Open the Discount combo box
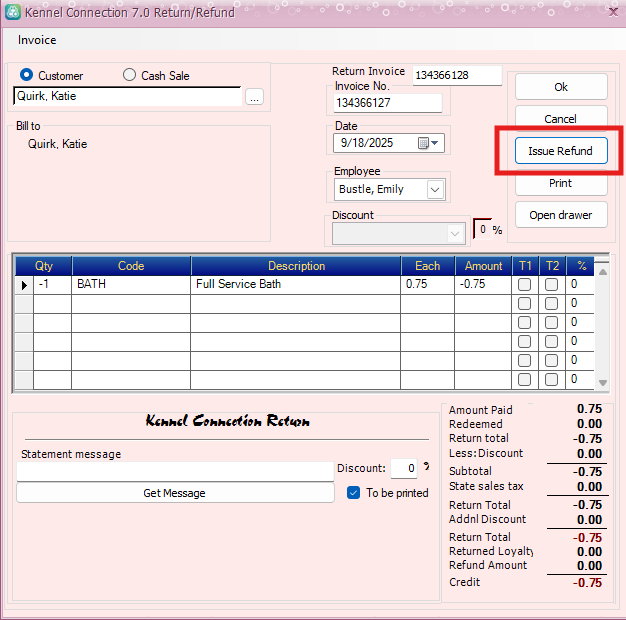 [456, 233]
